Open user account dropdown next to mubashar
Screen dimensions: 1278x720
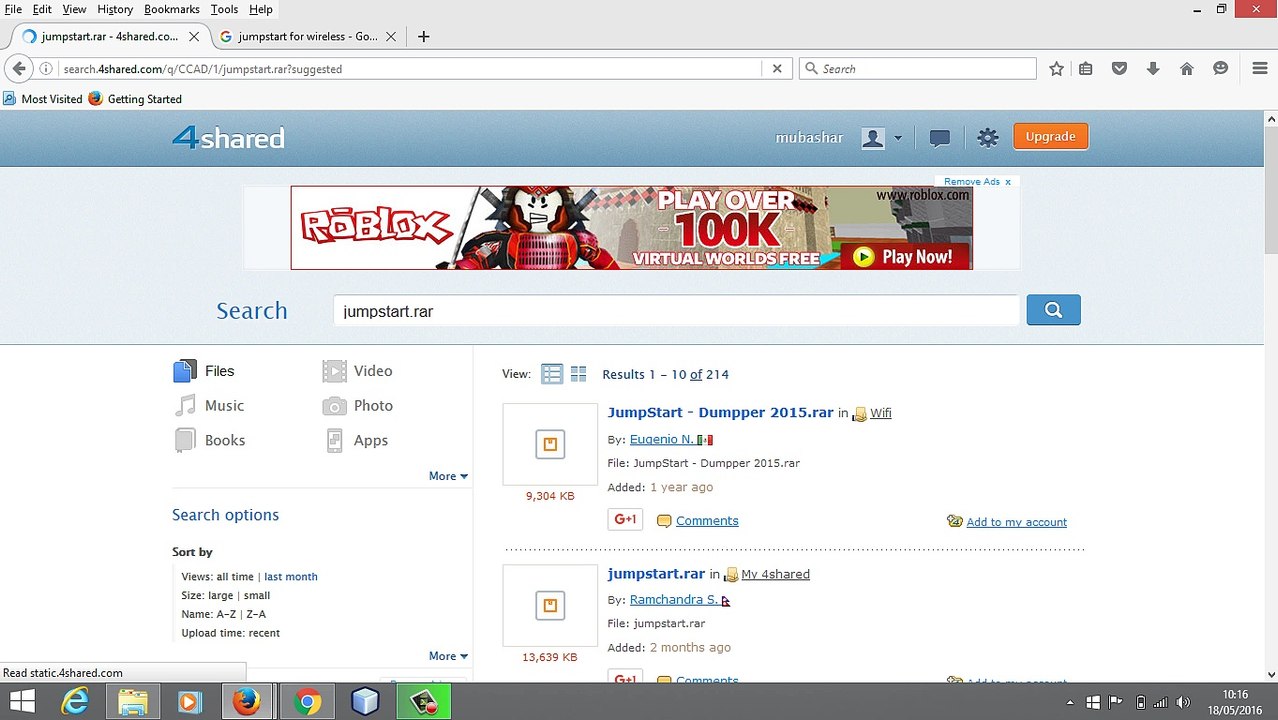coord(897,138)
